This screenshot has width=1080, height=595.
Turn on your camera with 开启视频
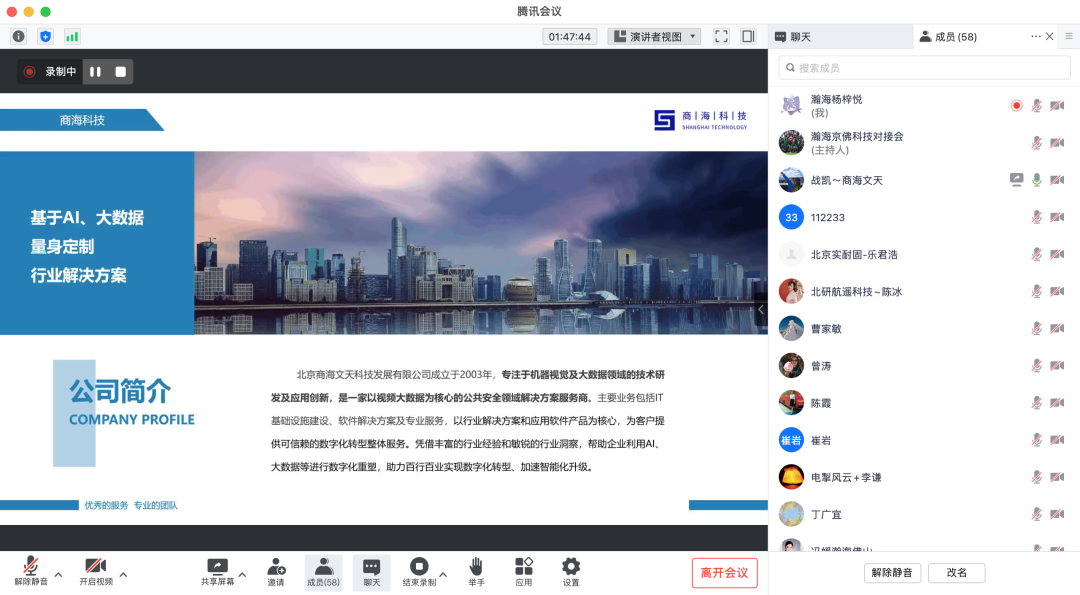(x=94, y=571)
